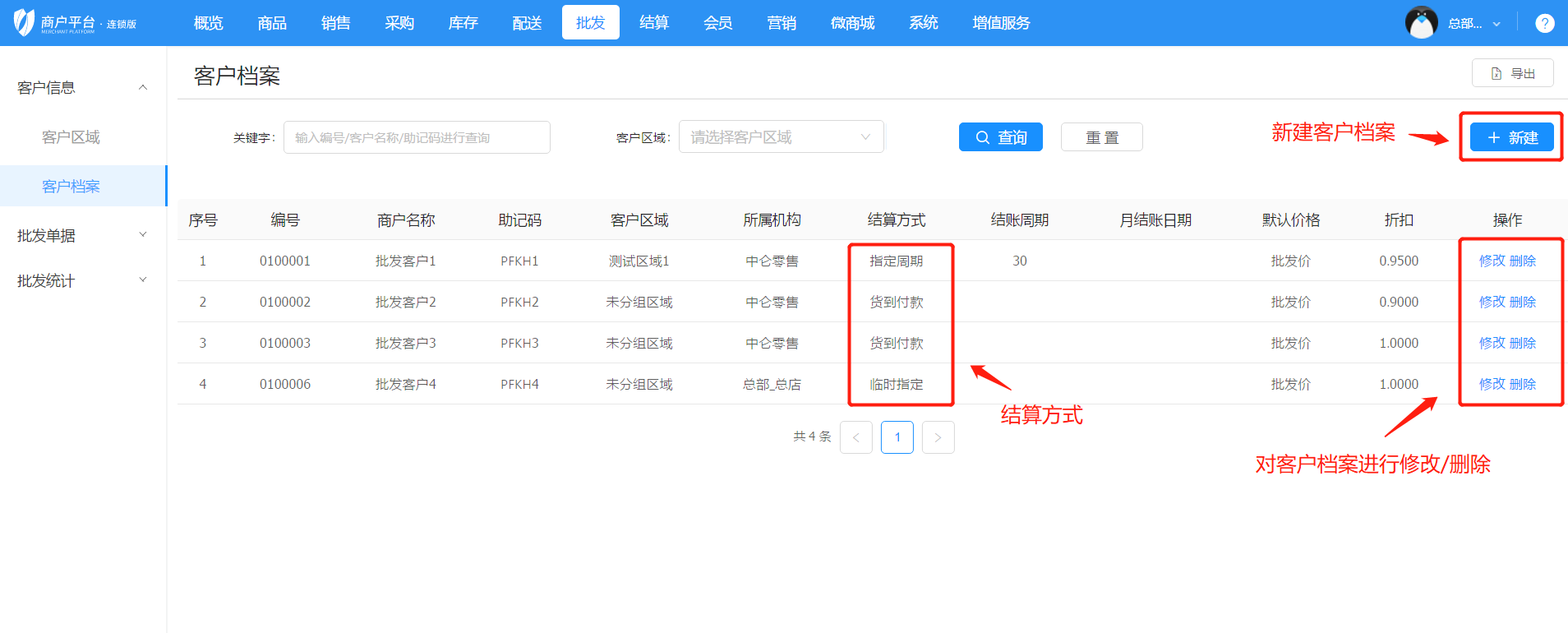1568x633 pixels.
Task: Click the 新建 button to add customer
Action: point(1511,137)
